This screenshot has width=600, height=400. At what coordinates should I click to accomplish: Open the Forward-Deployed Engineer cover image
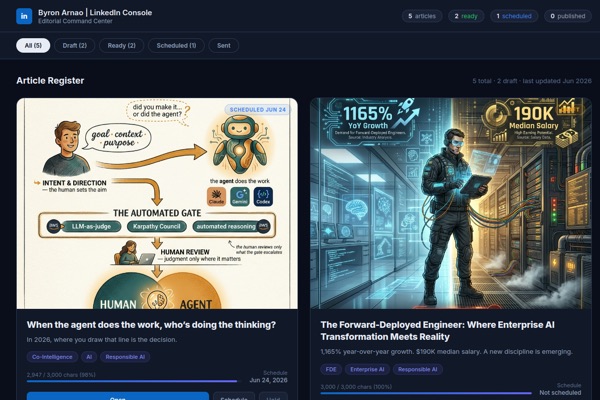pos(451,203)
